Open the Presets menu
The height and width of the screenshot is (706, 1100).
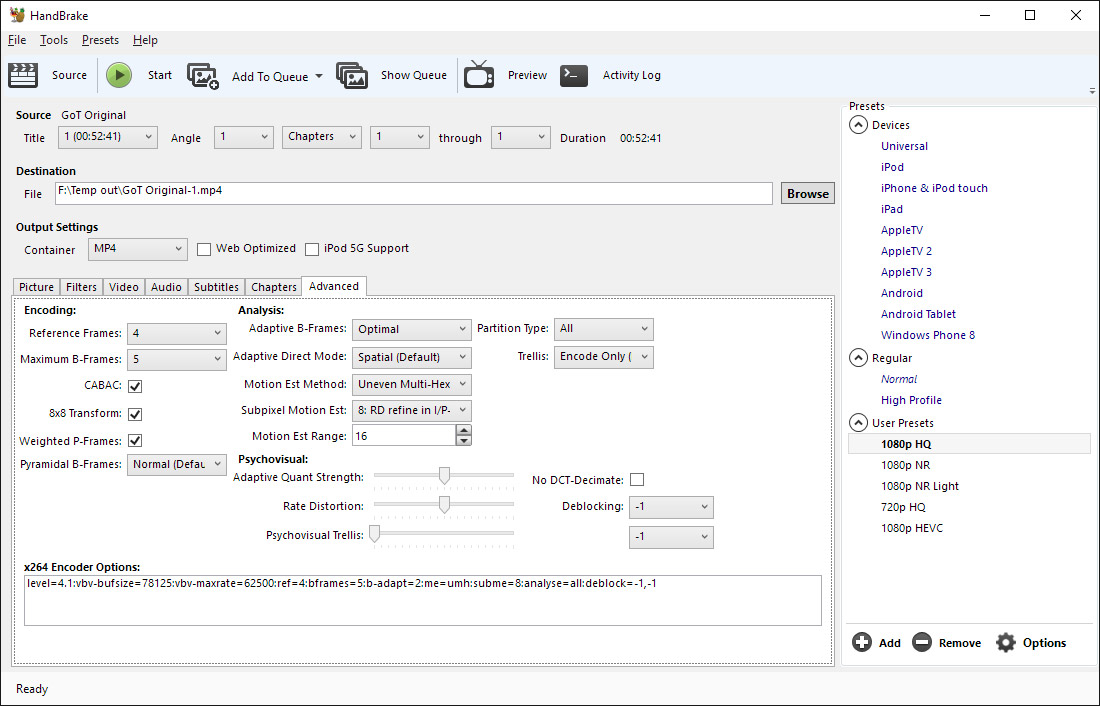(x=100, y=40)
